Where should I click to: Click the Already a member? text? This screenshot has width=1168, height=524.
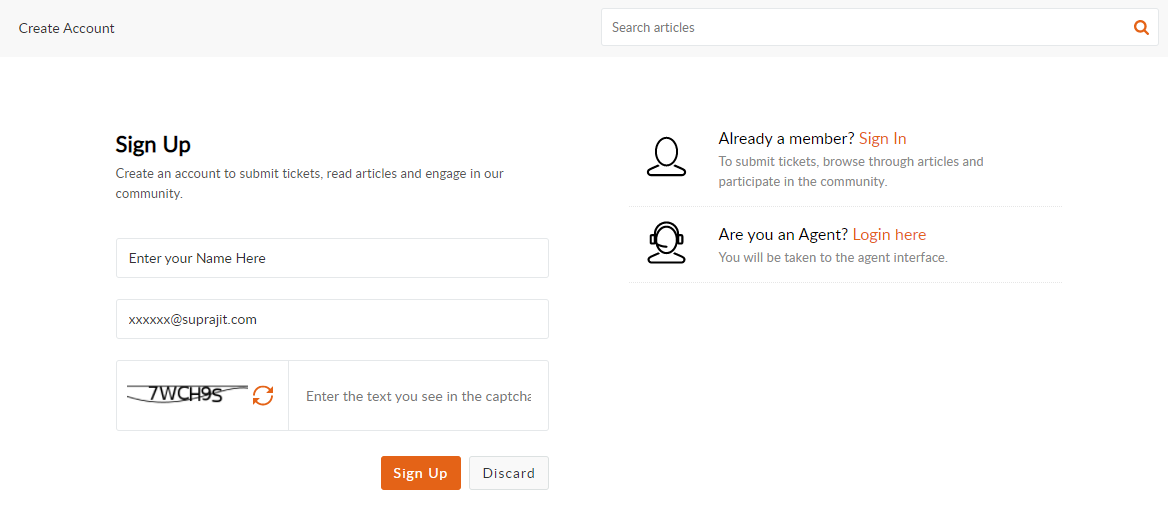[x=787, y=139]
